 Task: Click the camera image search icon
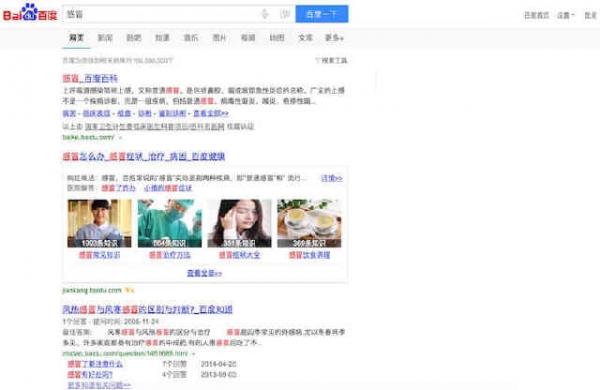point(285,14)
